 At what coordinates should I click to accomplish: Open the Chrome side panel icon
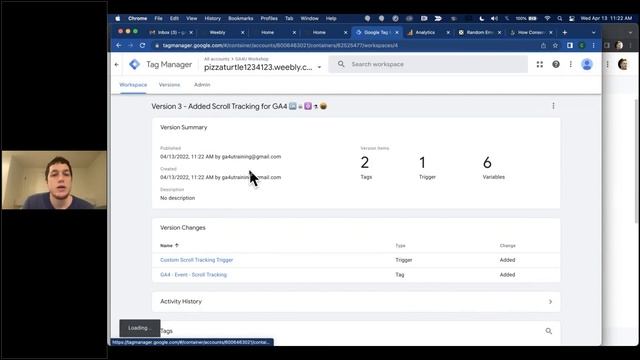point(570,45)
